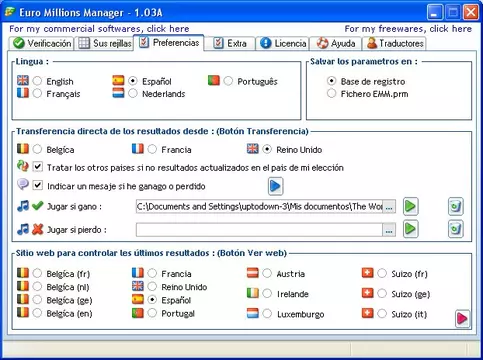Image resolution: width=483 pixels, height=360 pixels.
Task: Click the speech bubble icon beside 'Indicar un mesaje'
Action: (23, 184)
